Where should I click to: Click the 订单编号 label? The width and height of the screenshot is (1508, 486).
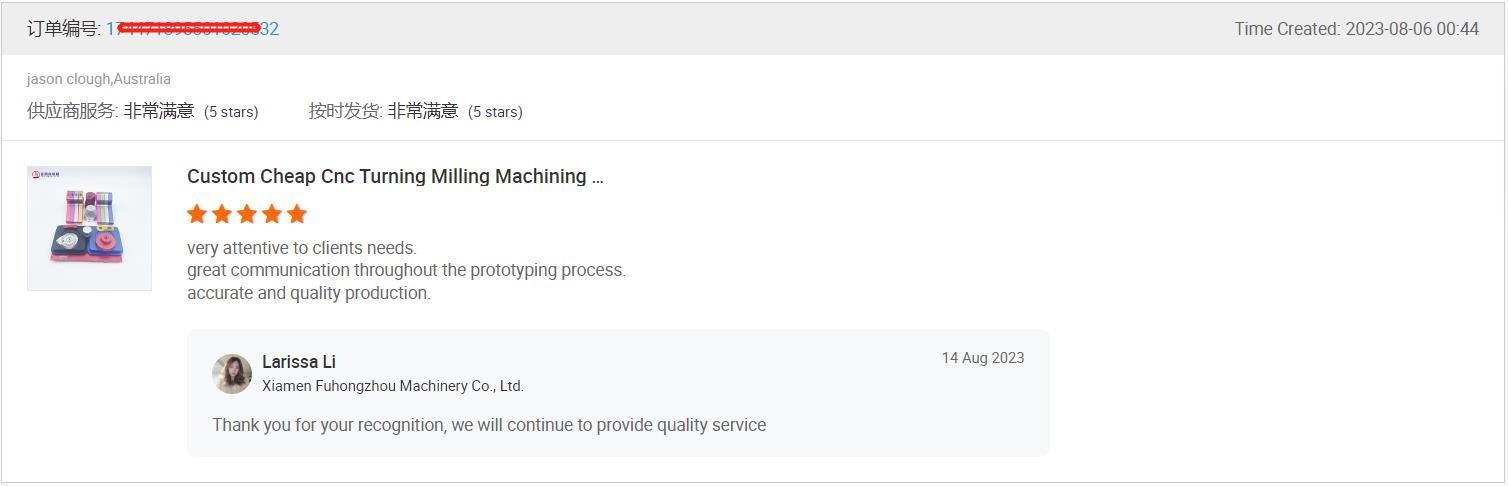click(x=64, y=29)
